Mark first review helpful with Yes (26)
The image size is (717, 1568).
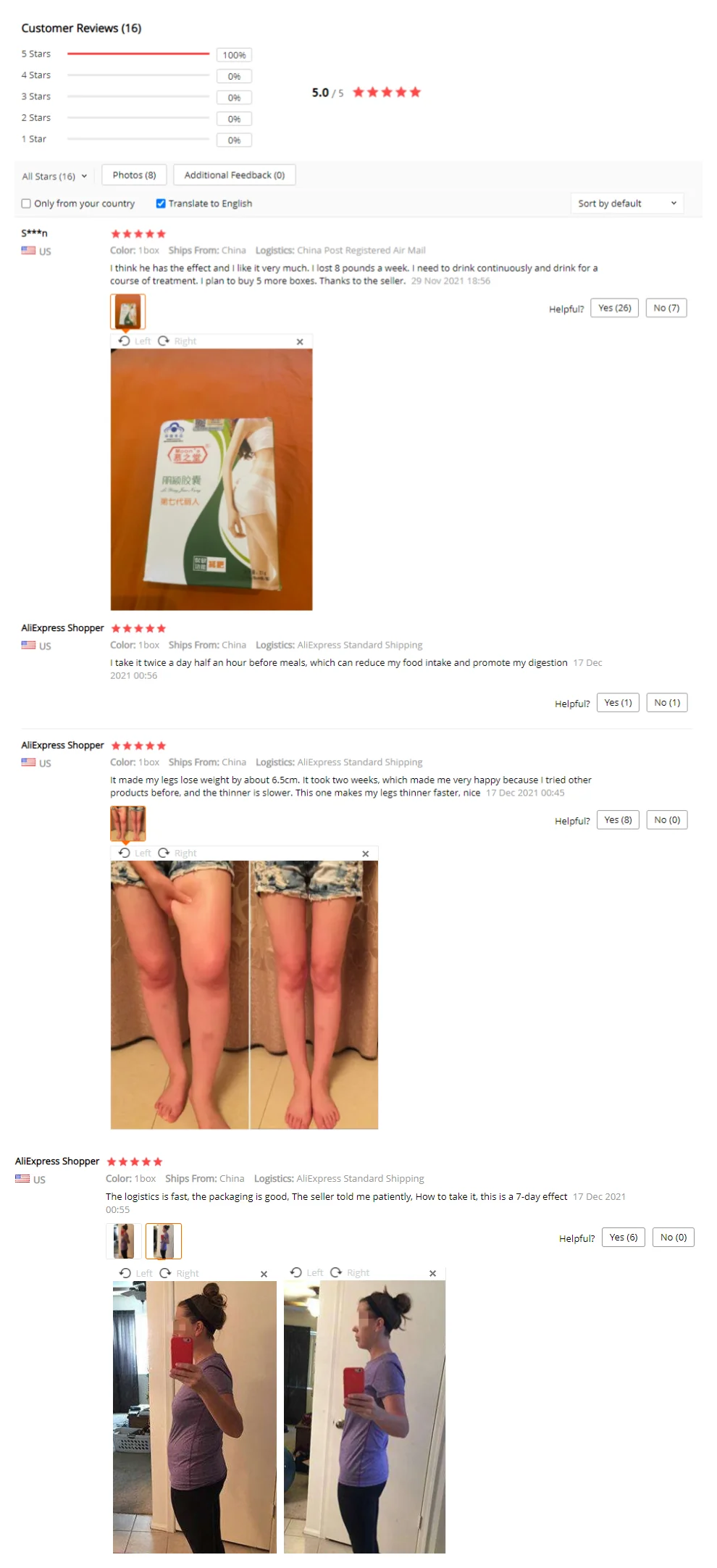click(x=615, y=308)
